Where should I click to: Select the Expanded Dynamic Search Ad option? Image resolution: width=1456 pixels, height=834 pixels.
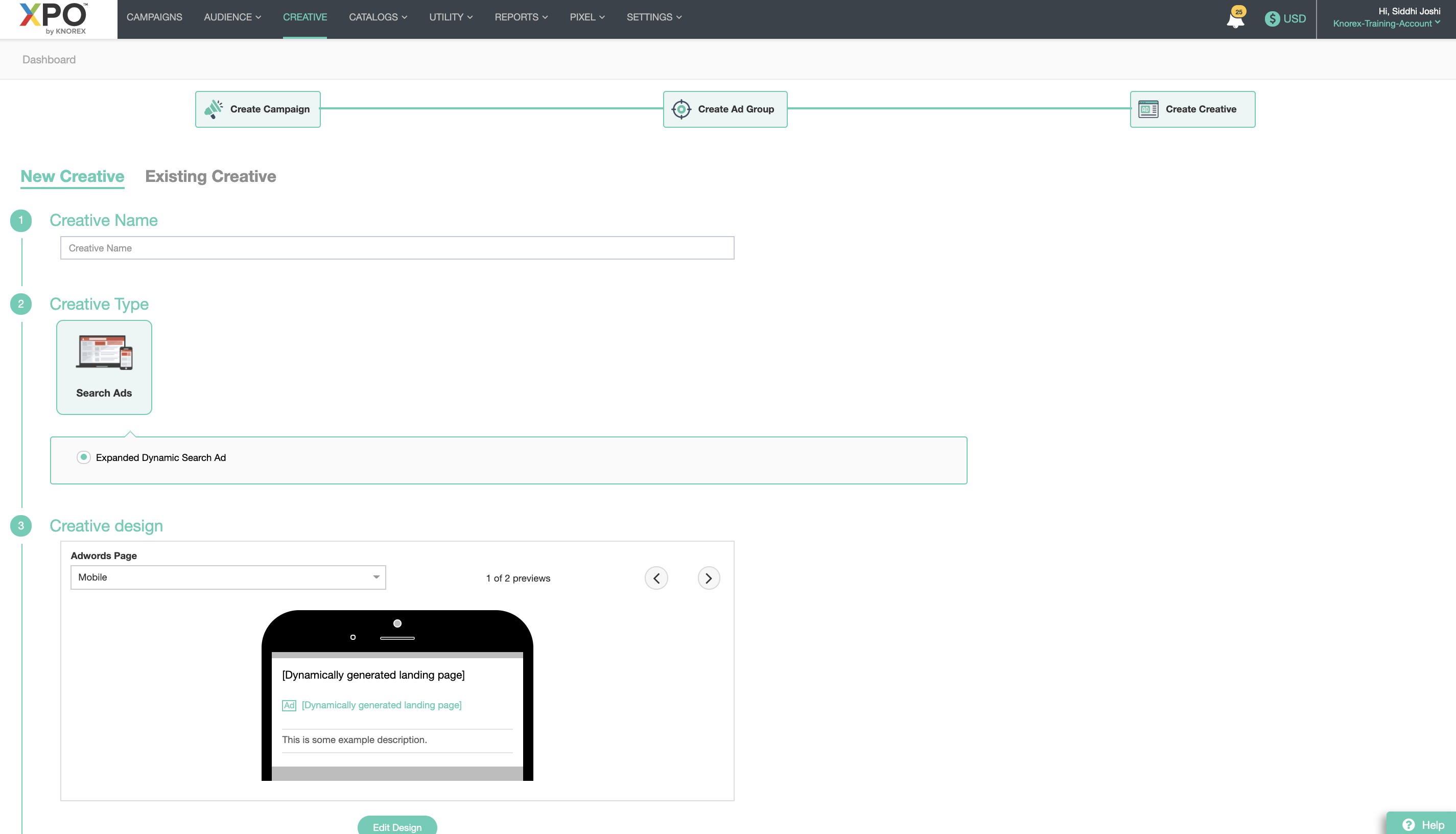point(84,457)
